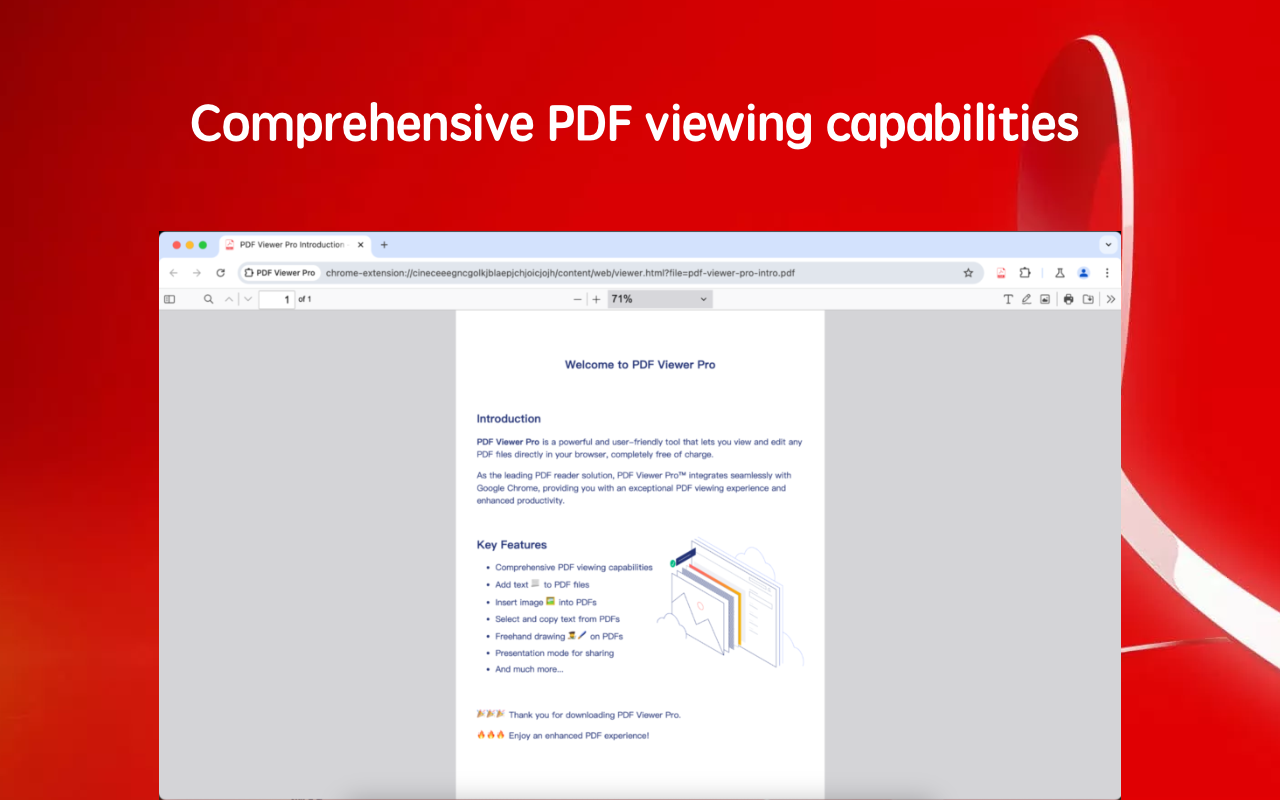Print the PDF document
This screenshot has width=1280, height=800.
click(x=1068, y=299)
